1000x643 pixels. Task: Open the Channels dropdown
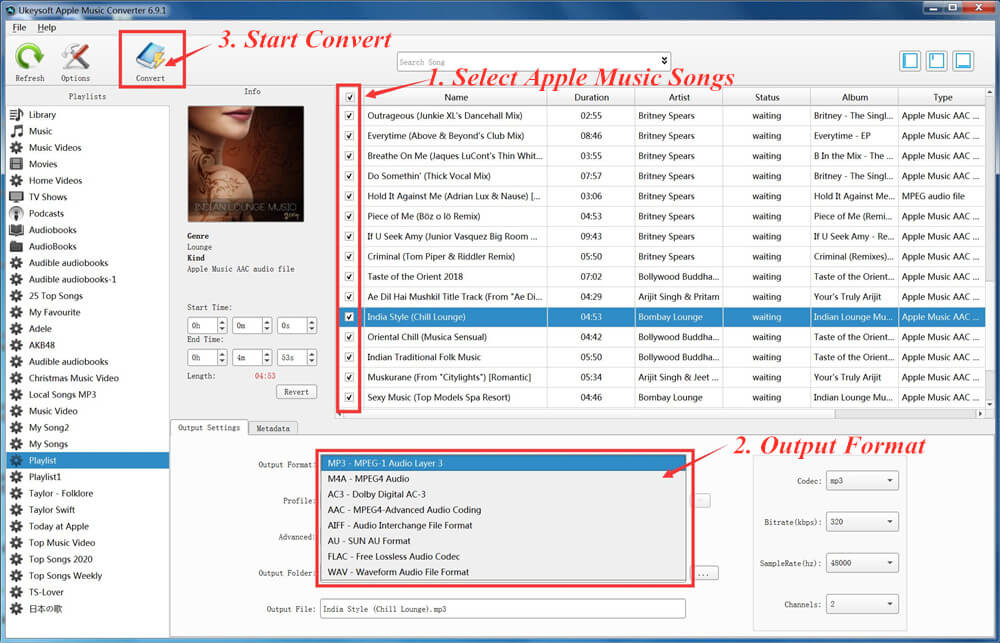point(862,604)
